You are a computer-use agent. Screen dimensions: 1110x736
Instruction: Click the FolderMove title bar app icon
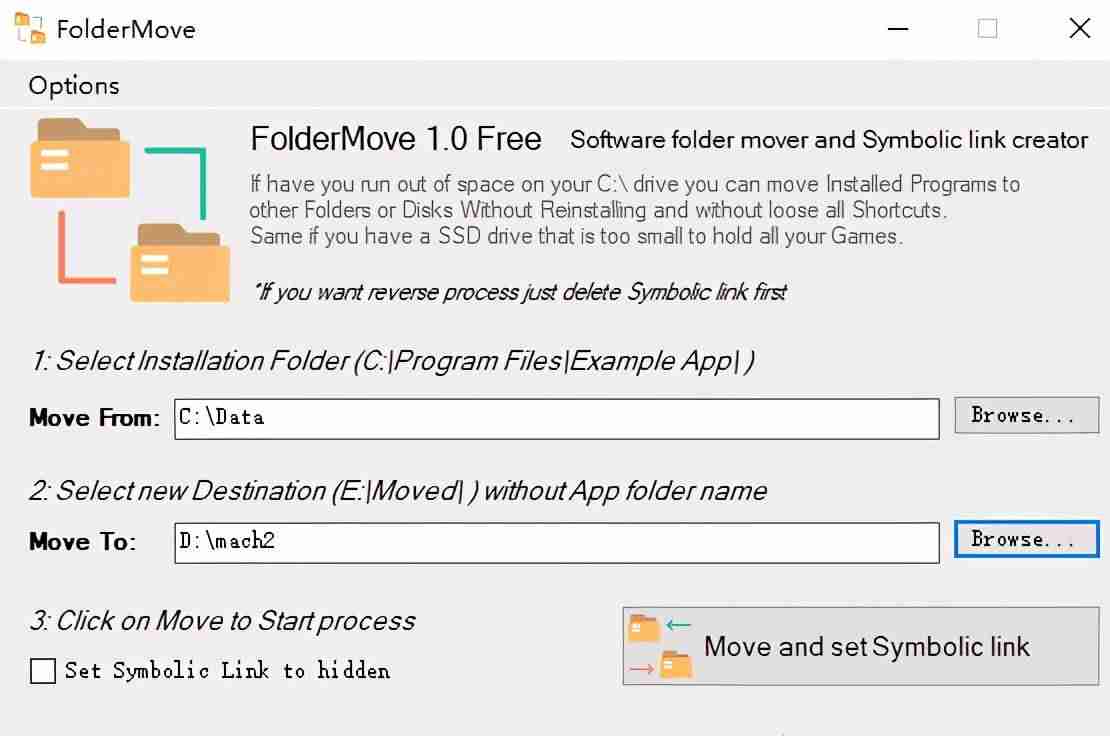[30, 28]
